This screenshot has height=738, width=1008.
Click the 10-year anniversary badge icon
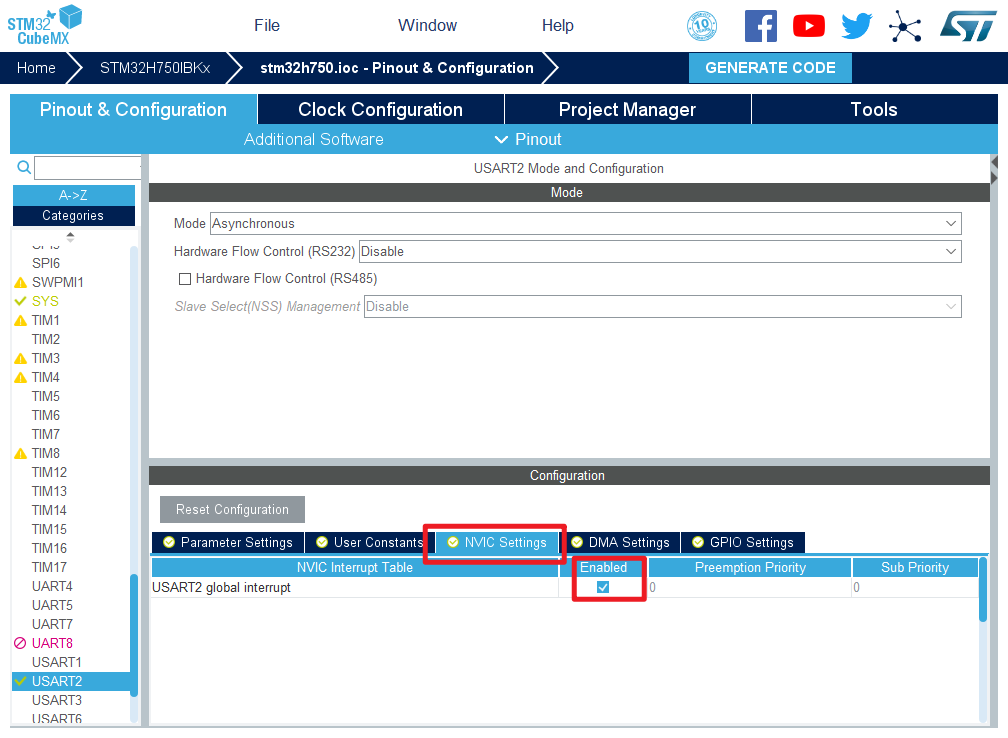pos(702,26)
